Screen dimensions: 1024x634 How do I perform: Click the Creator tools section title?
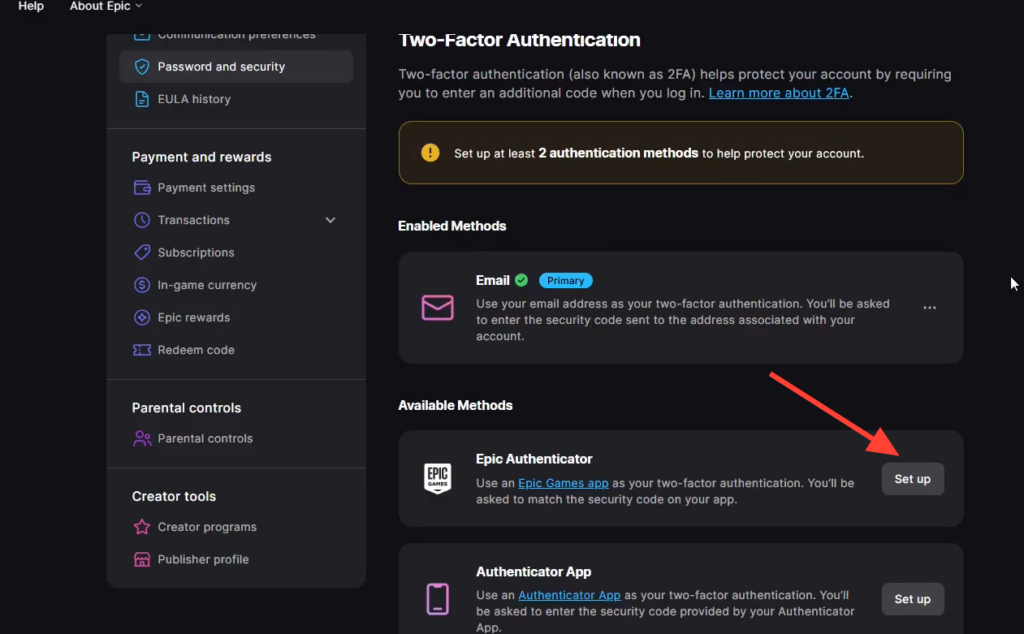tap(174, 496)
